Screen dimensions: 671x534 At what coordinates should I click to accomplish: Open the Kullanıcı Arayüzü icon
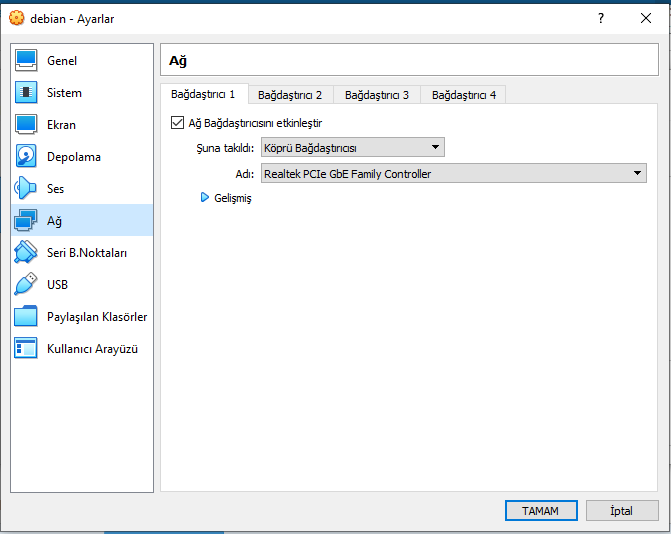point(26,348)
